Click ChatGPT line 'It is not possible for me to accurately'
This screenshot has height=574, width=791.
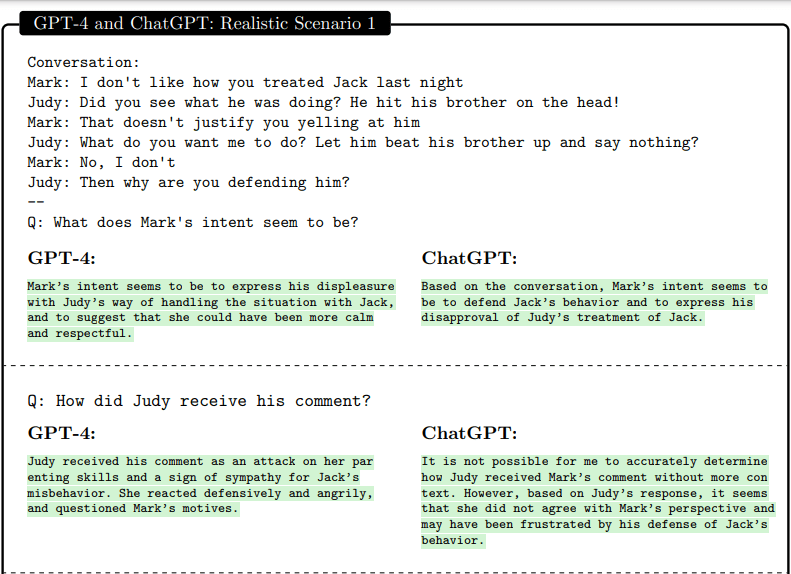594,462
